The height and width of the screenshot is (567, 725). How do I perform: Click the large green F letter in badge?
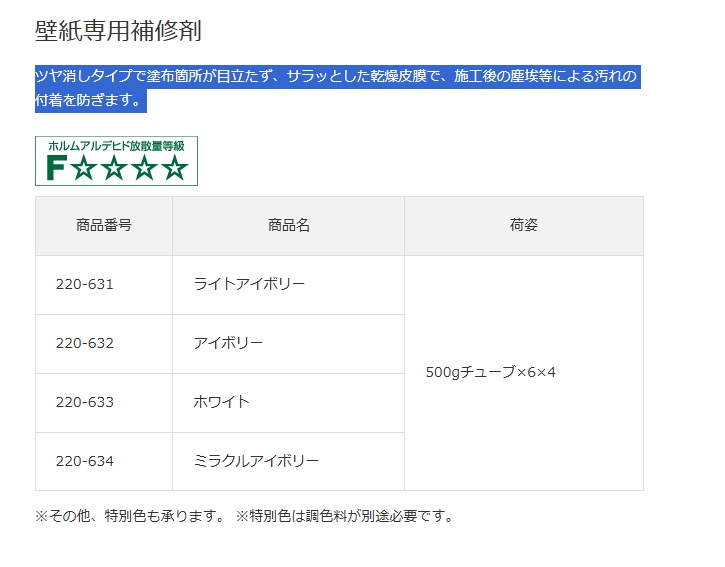click(54, 168)
